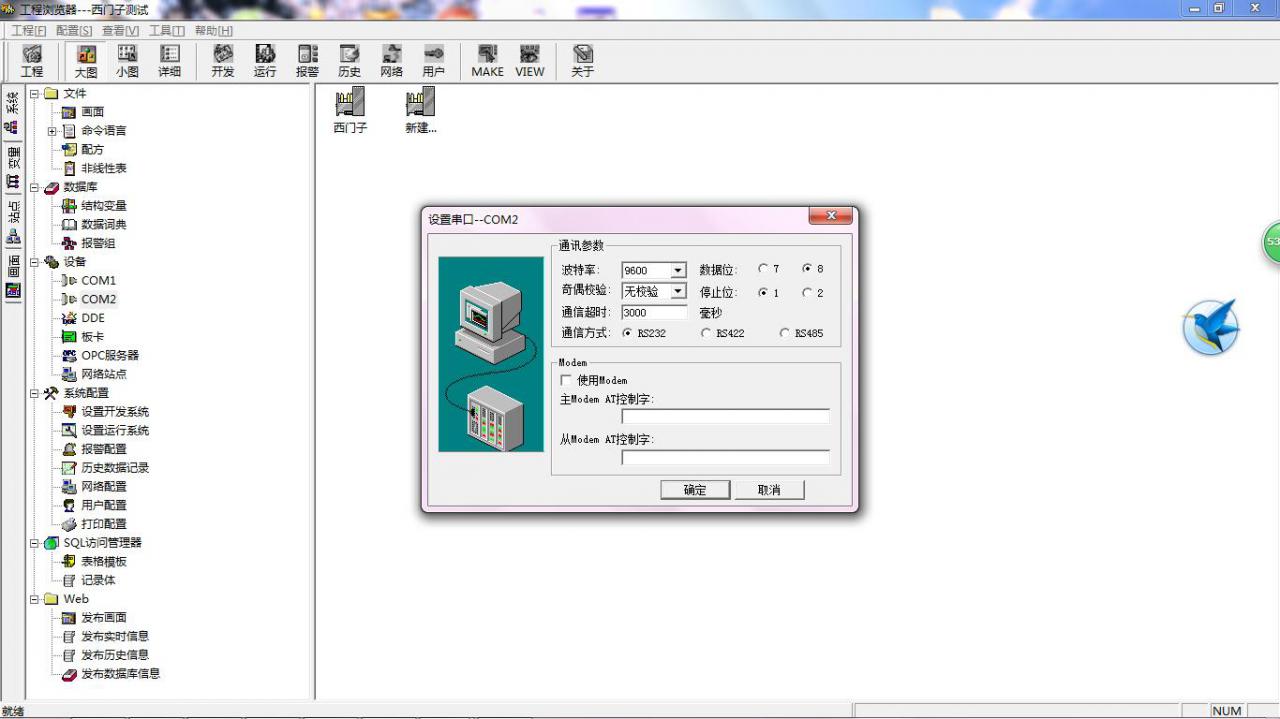Viewport: 1280px width, 719px height.
Task: Open 历史数据记录 node
Action: point(114,468)
